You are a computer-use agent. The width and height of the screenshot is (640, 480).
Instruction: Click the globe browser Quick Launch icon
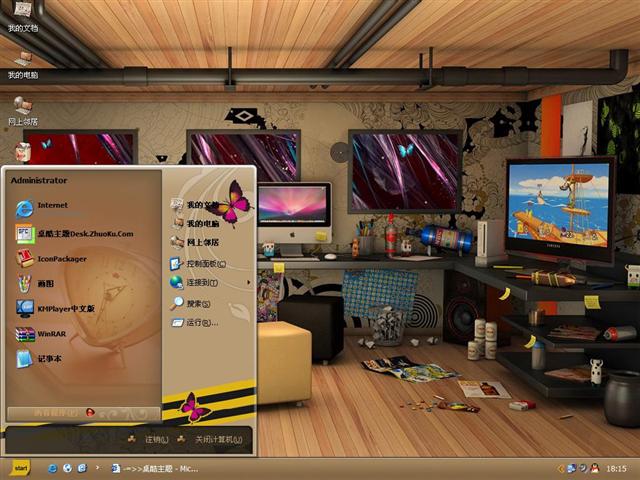coord(67,469)
